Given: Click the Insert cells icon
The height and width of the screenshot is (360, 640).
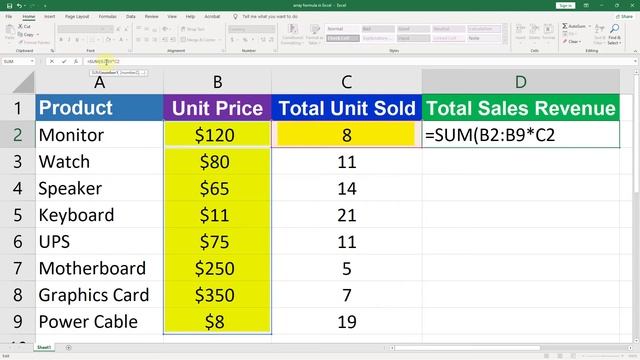Looking at the screenshot, I should (x=520, y=29).
